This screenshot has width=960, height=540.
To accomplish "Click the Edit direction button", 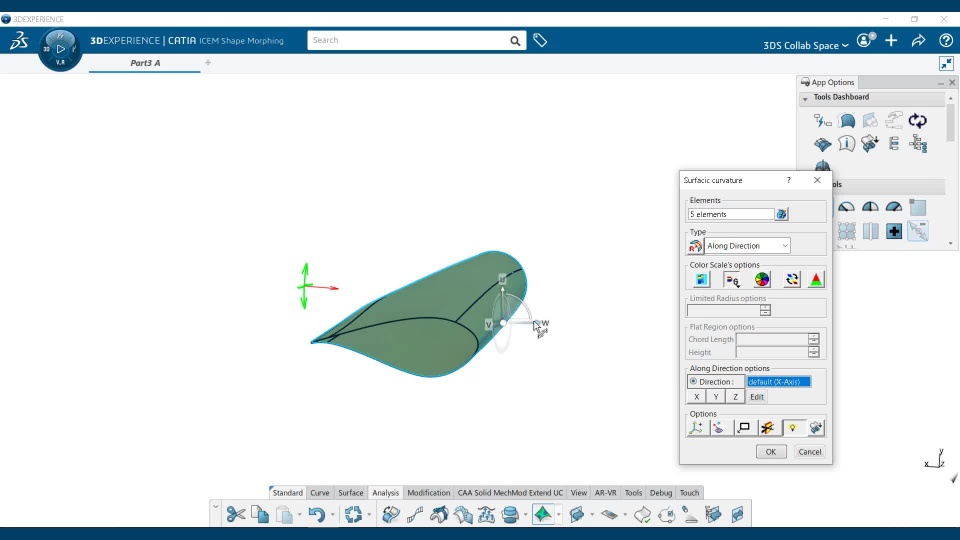I will [757, 397].
